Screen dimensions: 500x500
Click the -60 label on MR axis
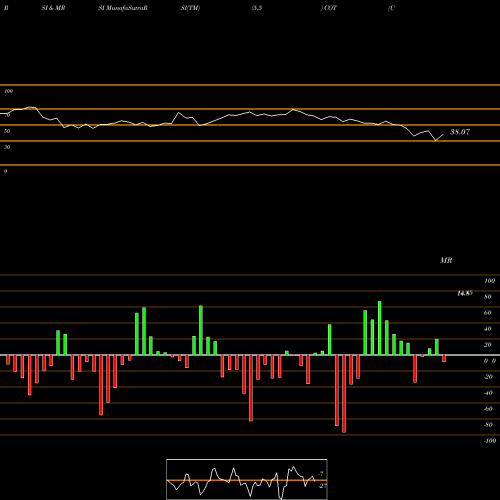[x=488, y=409]
